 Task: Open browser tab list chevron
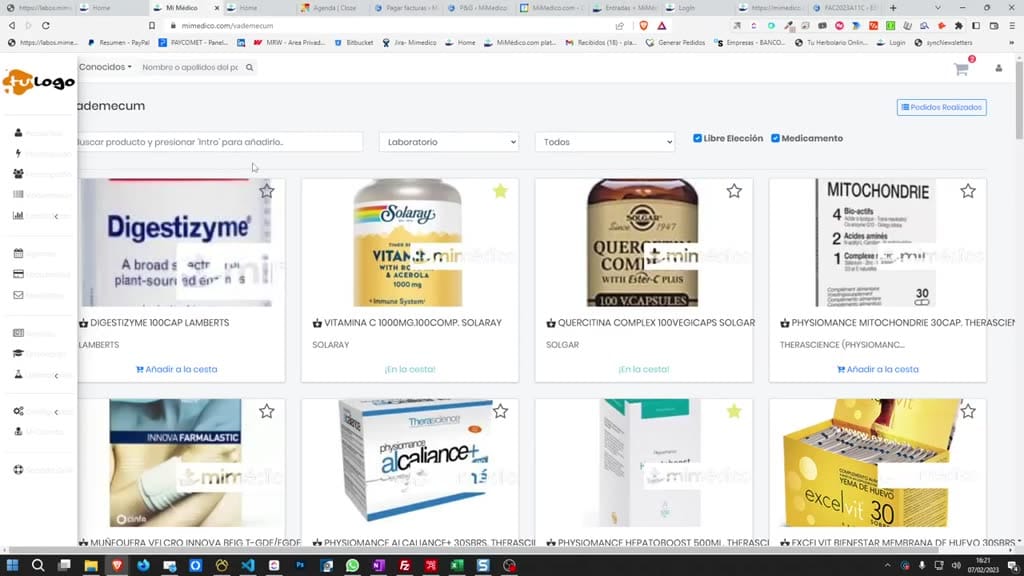coord(938,8)
